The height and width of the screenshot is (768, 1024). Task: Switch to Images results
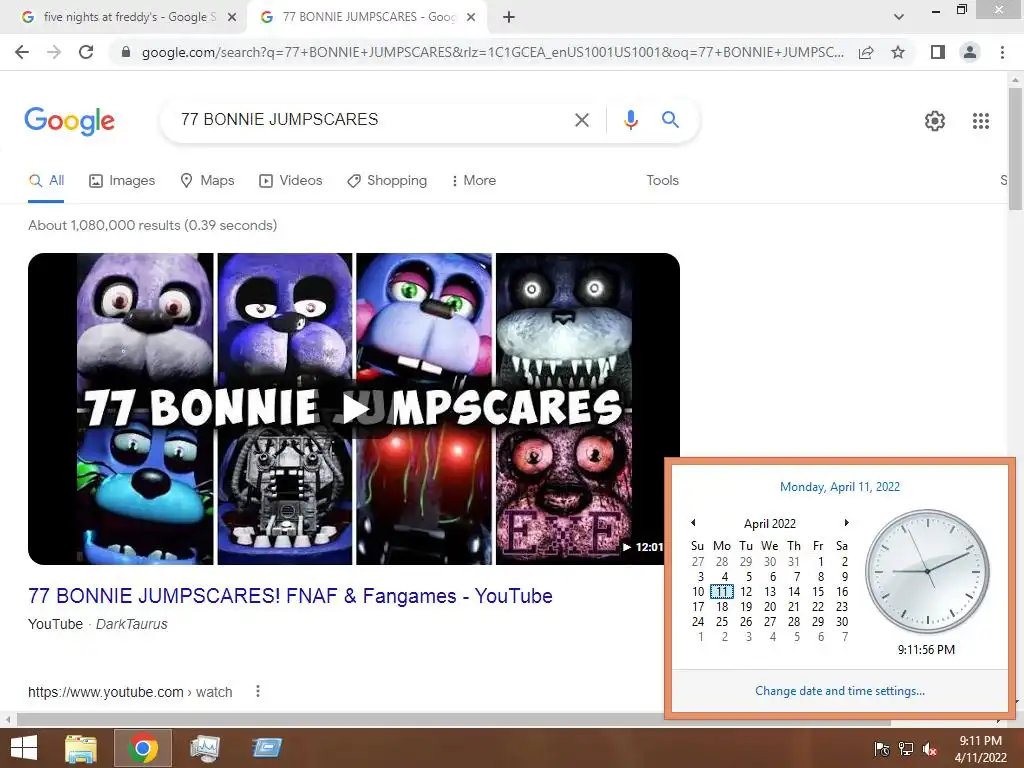[x=122, y=181]
